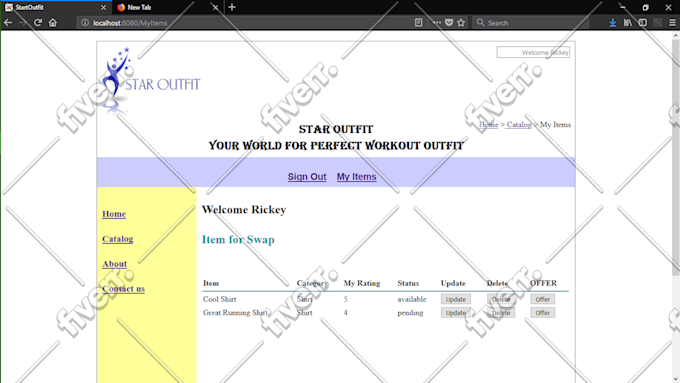The image size is (680, 383).
Task: Close the New Tab tab
Action: 215,7
